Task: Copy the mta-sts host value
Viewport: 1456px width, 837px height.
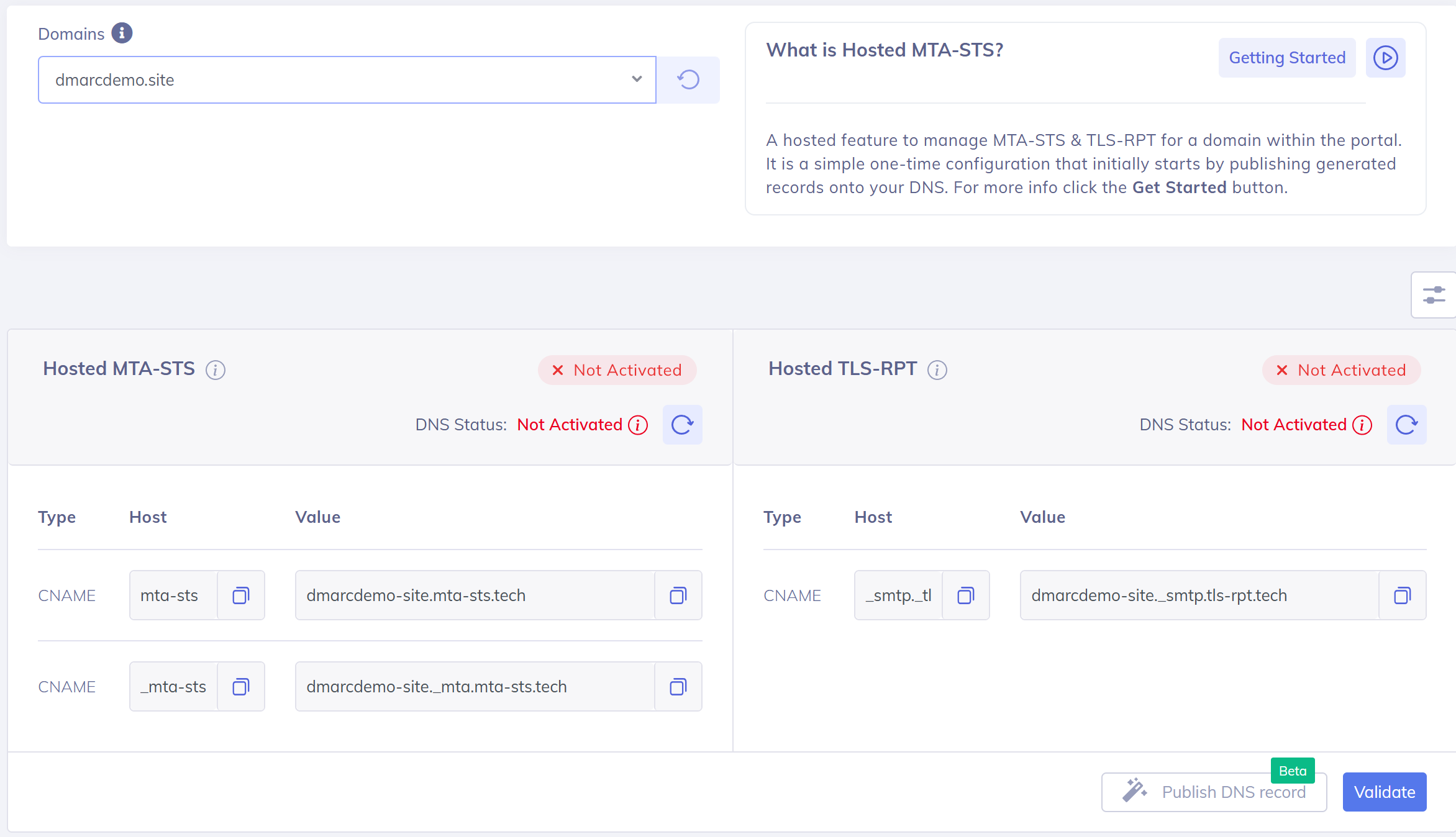Action: tap(241, 595)
